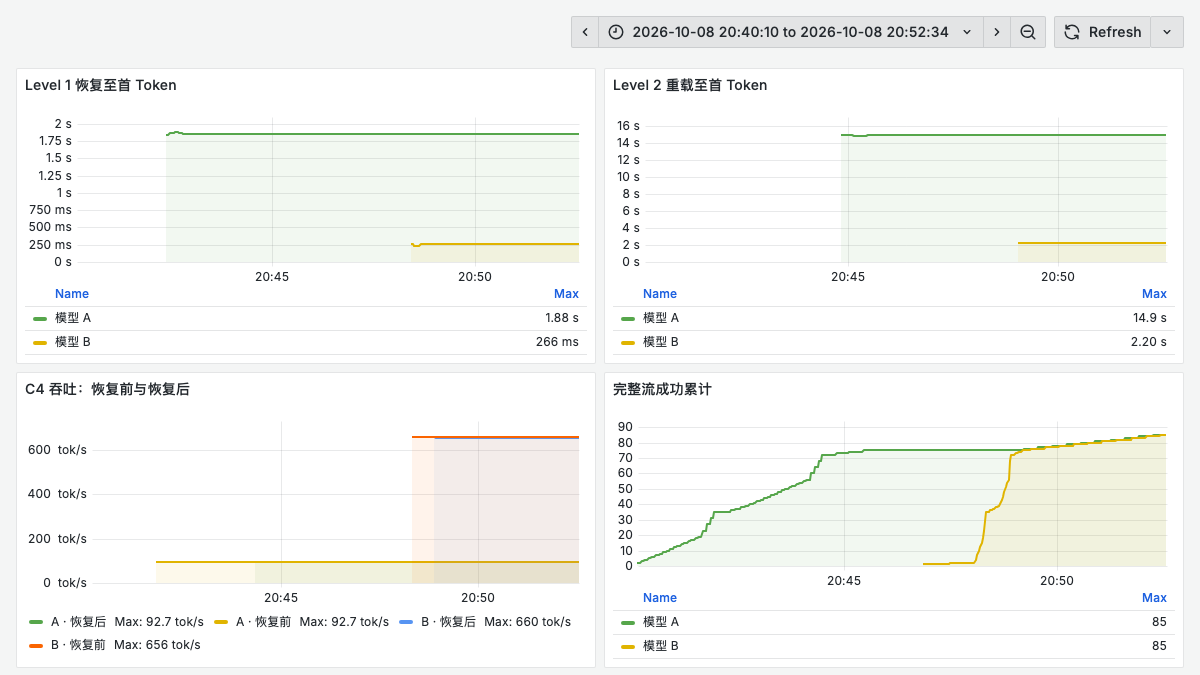1200x675 pixels.
Task: Click the Refresh button
Action: click(x=1102, y=32)
